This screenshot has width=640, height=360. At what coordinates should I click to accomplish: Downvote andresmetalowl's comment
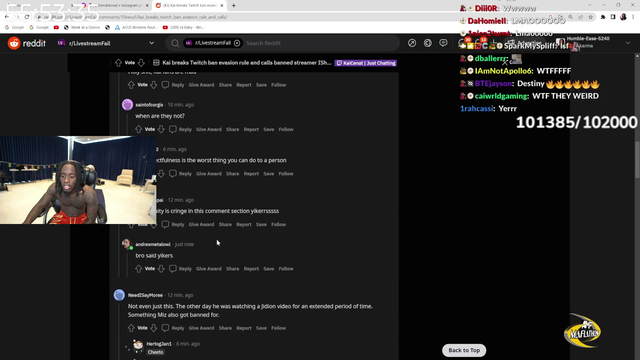pos(161,269)
